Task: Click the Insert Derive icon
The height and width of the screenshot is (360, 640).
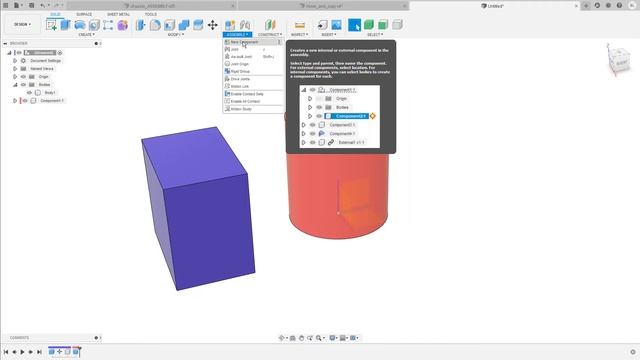Action: (x=322, y=25)
